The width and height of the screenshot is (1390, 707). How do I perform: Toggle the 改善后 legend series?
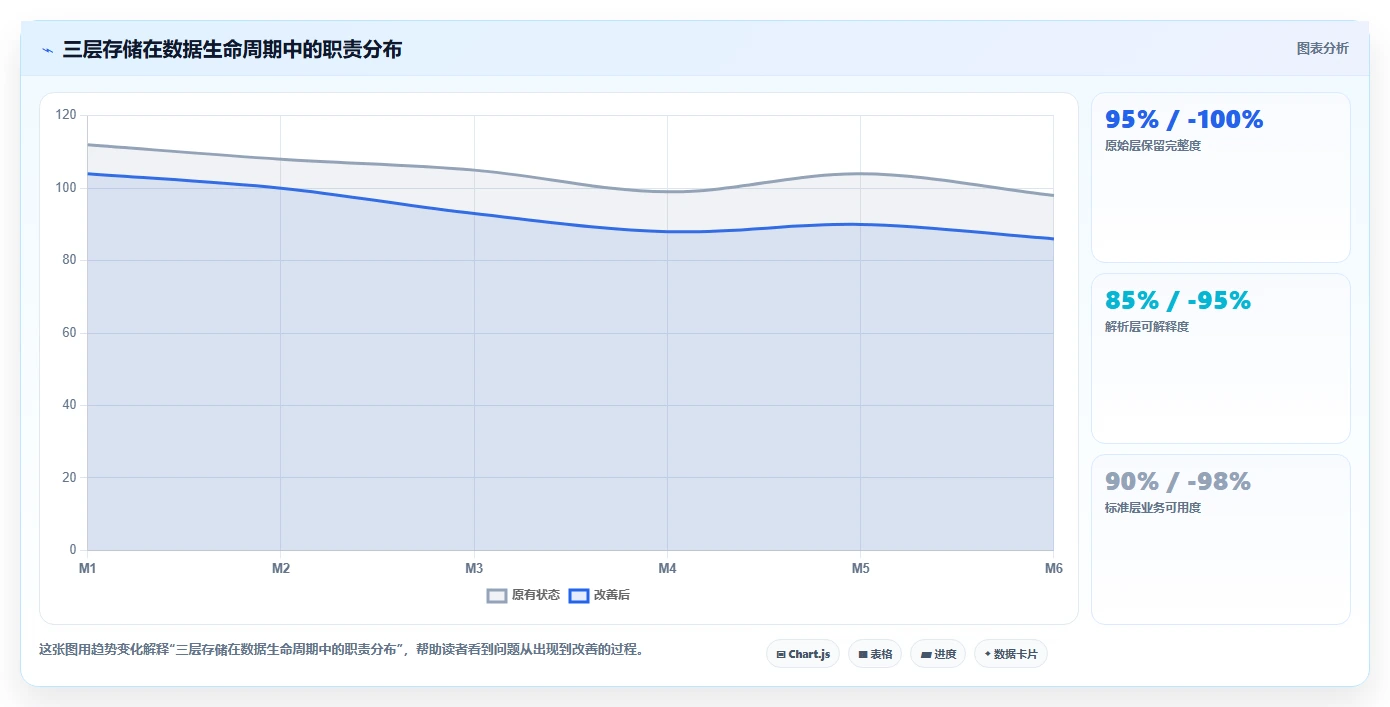click(599, 595)
